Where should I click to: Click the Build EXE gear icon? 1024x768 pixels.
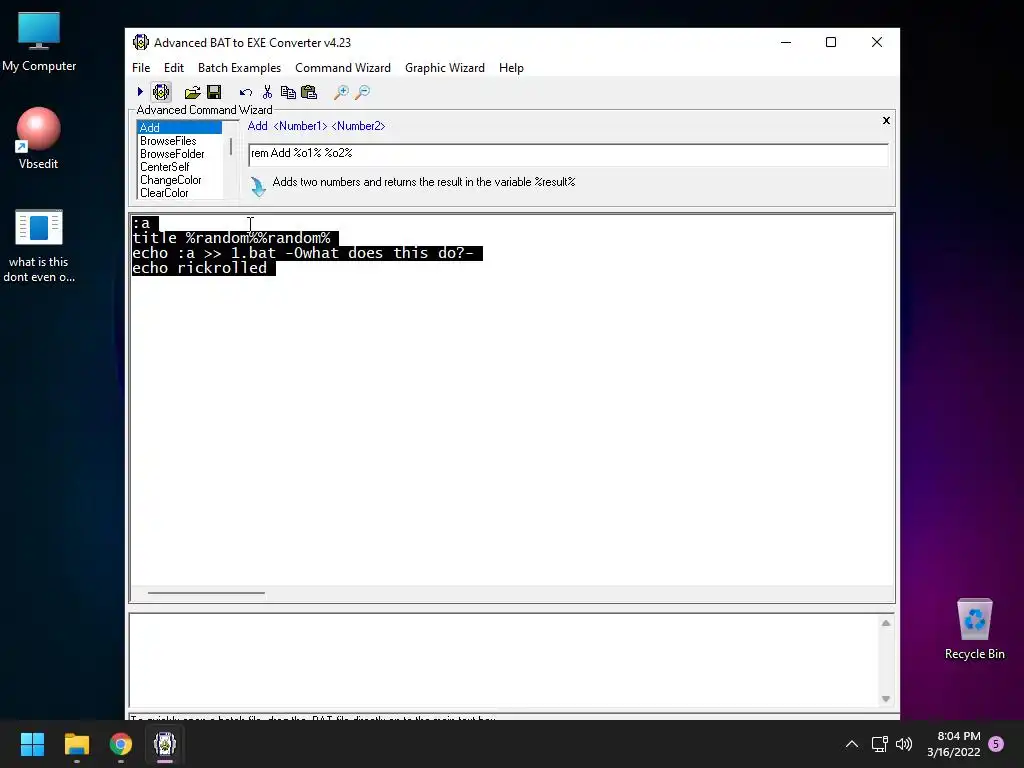[x=161, y=92]
